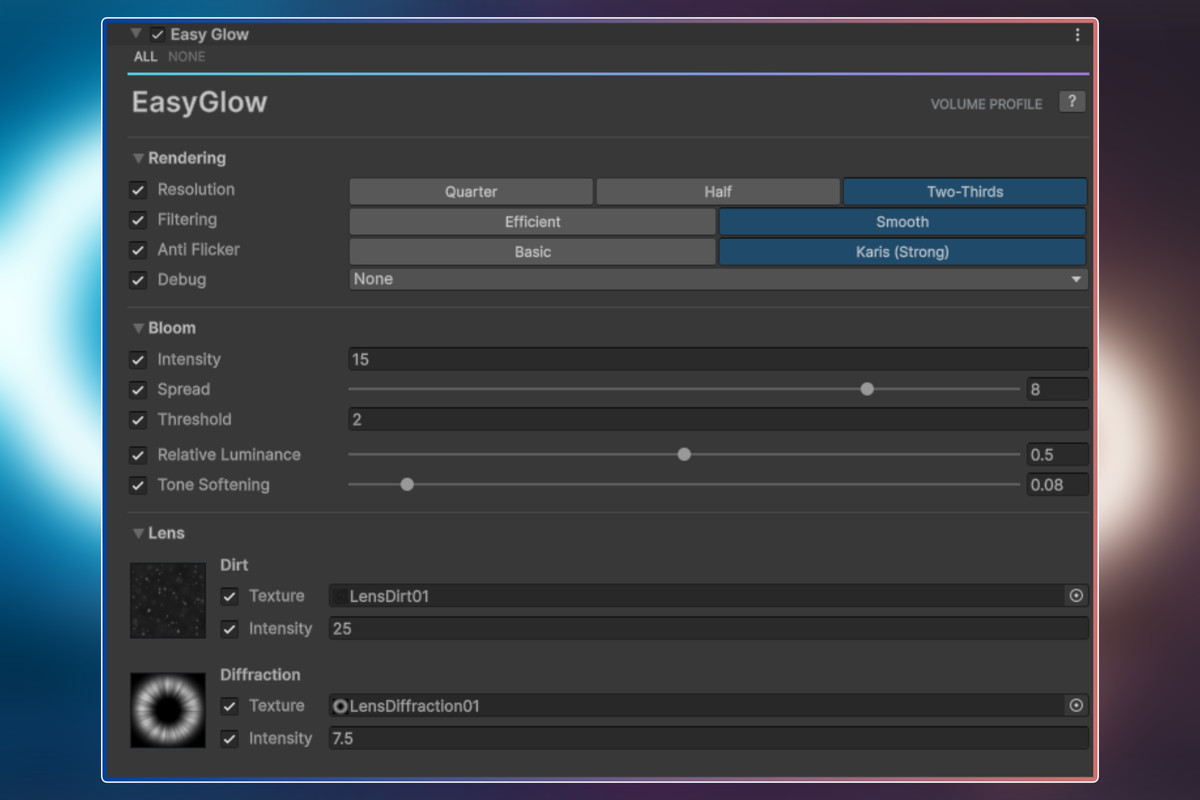This screenshot has height=800, width=1200.
Task: Toggle the Diffraction Intensity override checkbox
Action: click(230, 739)
